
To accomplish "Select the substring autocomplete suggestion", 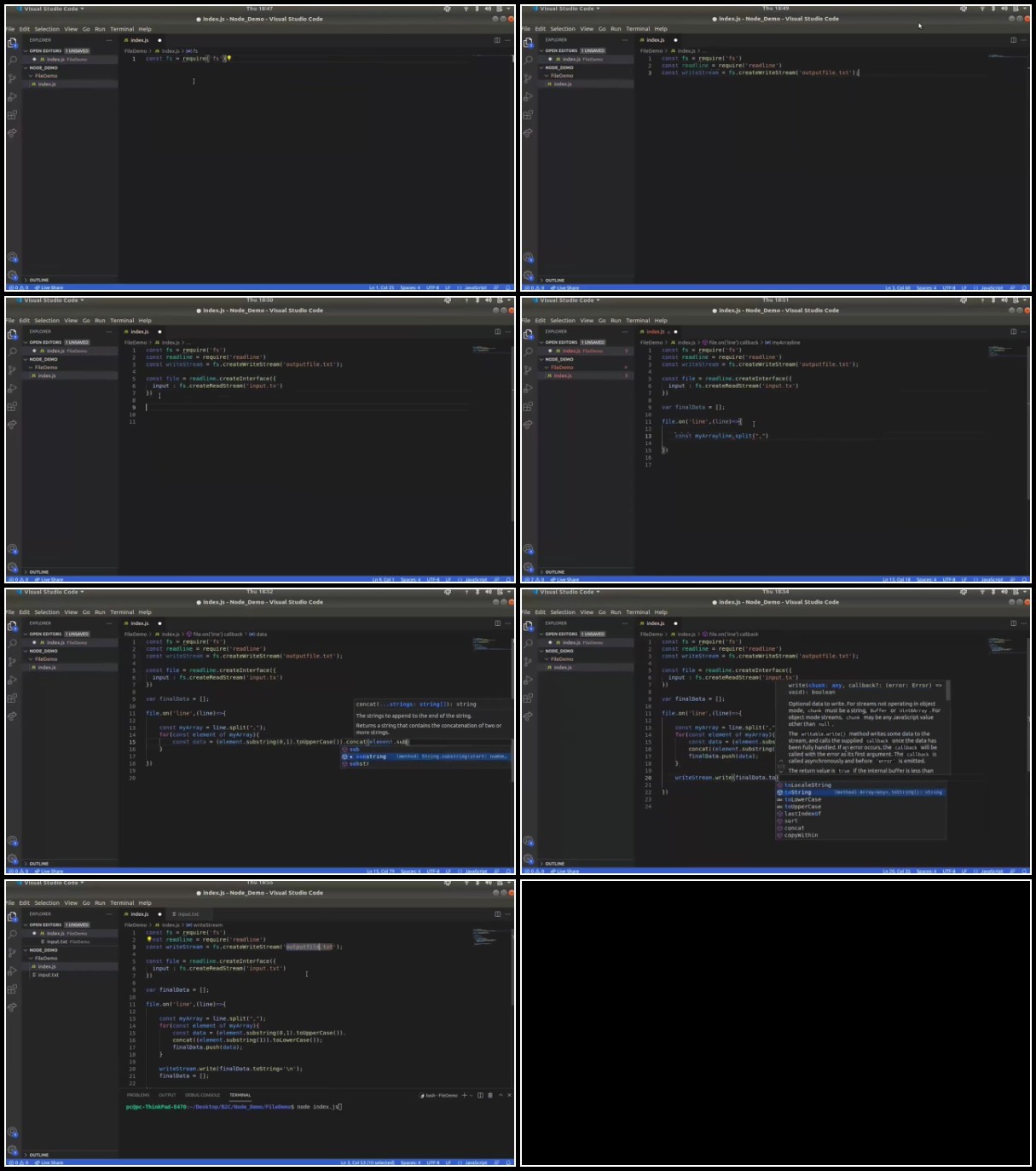I will [426, 757].
